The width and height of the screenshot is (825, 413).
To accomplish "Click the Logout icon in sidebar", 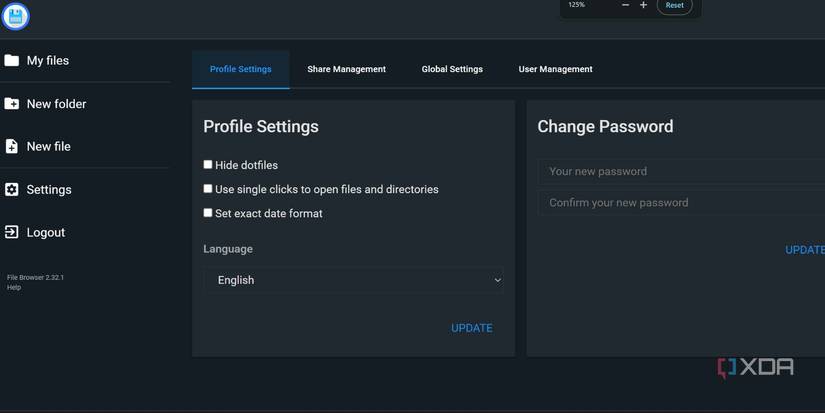I will (x=12, y=232).
